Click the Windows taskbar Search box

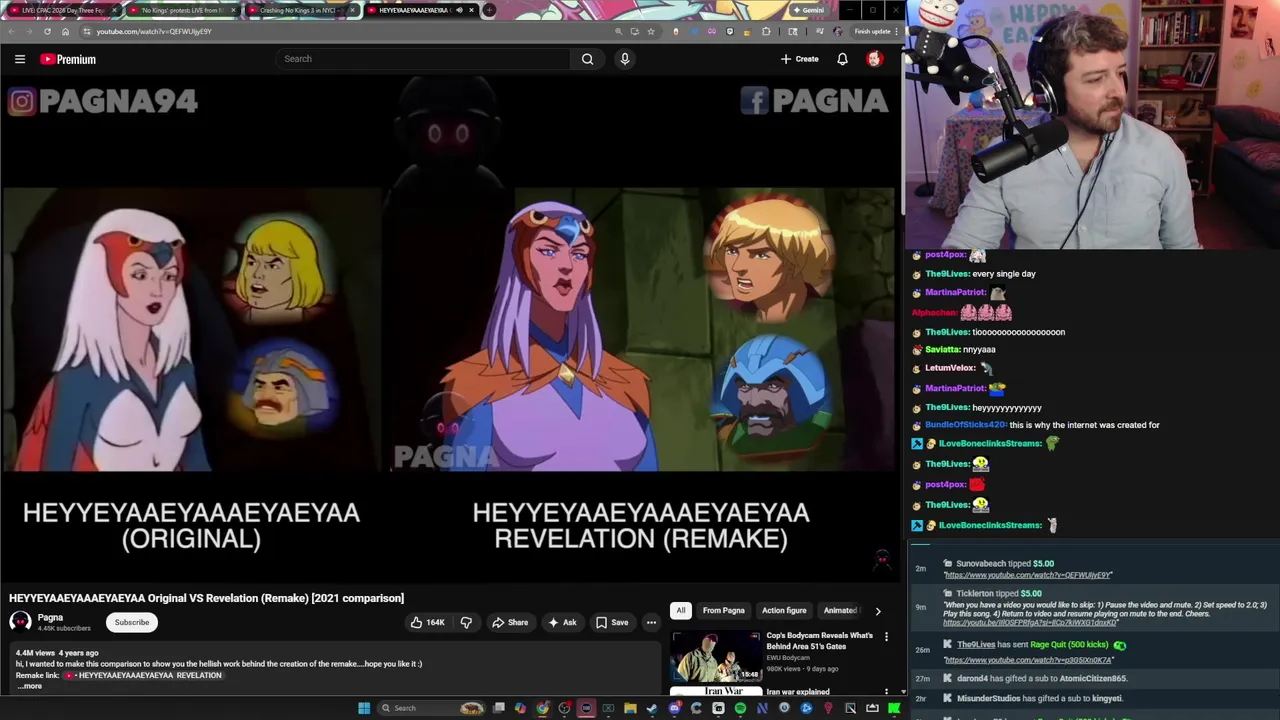431,708
